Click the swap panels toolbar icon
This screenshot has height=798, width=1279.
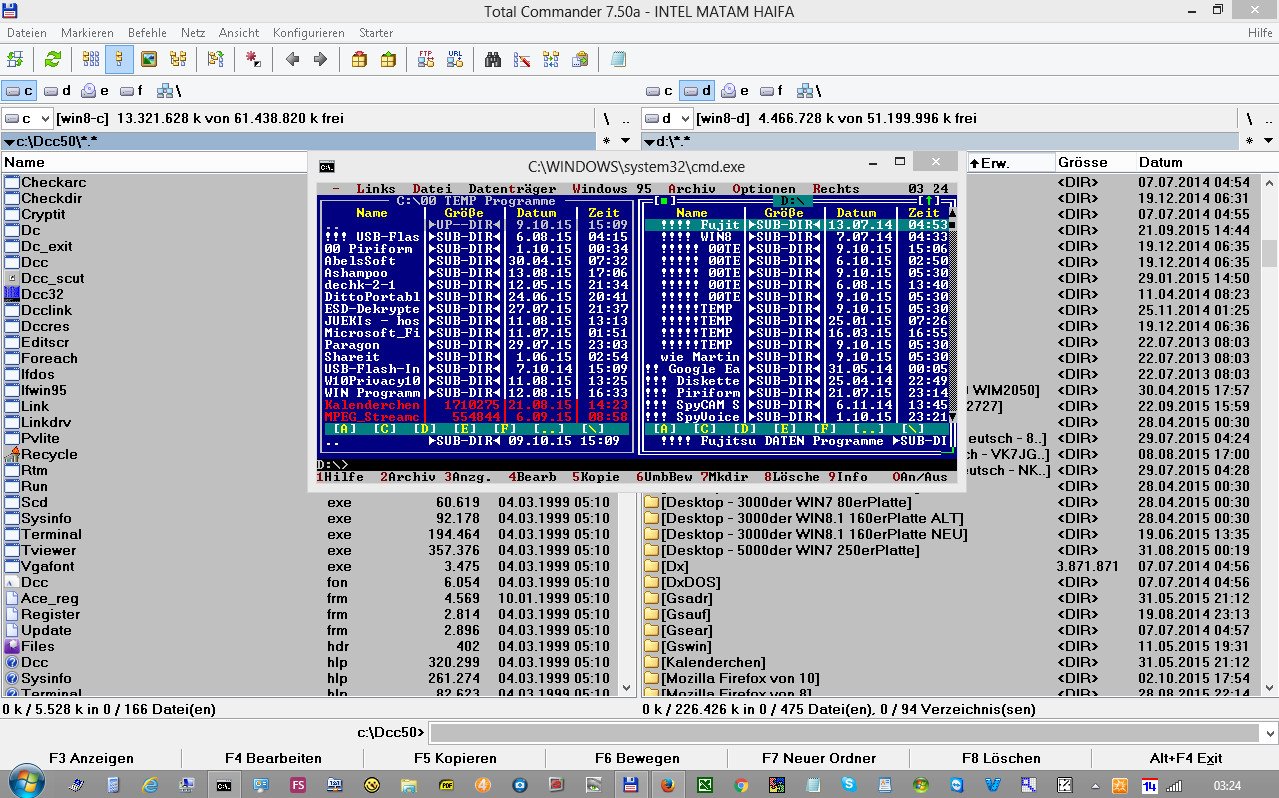click(216, 59)
